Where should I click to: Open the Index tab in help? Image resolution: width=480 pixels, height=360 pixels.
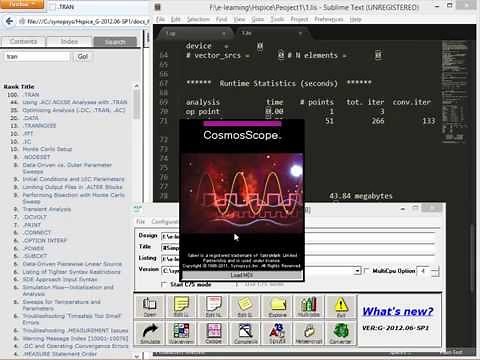pyautogui.click(x=69, y=42)
